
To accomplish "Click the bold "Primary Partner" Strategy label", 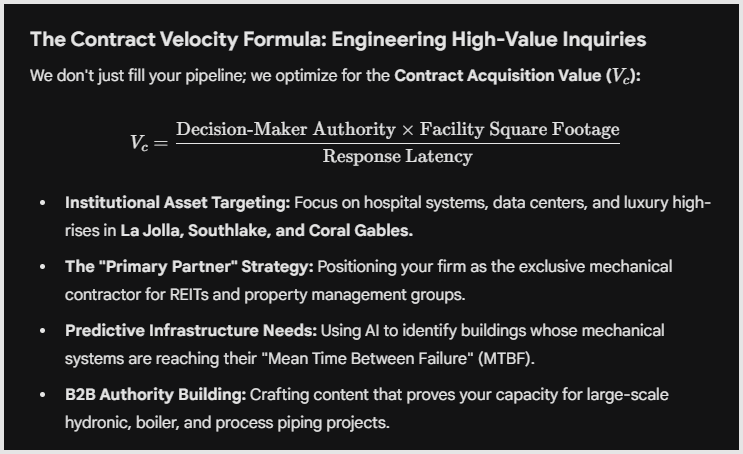I will [x=189, y=267].
